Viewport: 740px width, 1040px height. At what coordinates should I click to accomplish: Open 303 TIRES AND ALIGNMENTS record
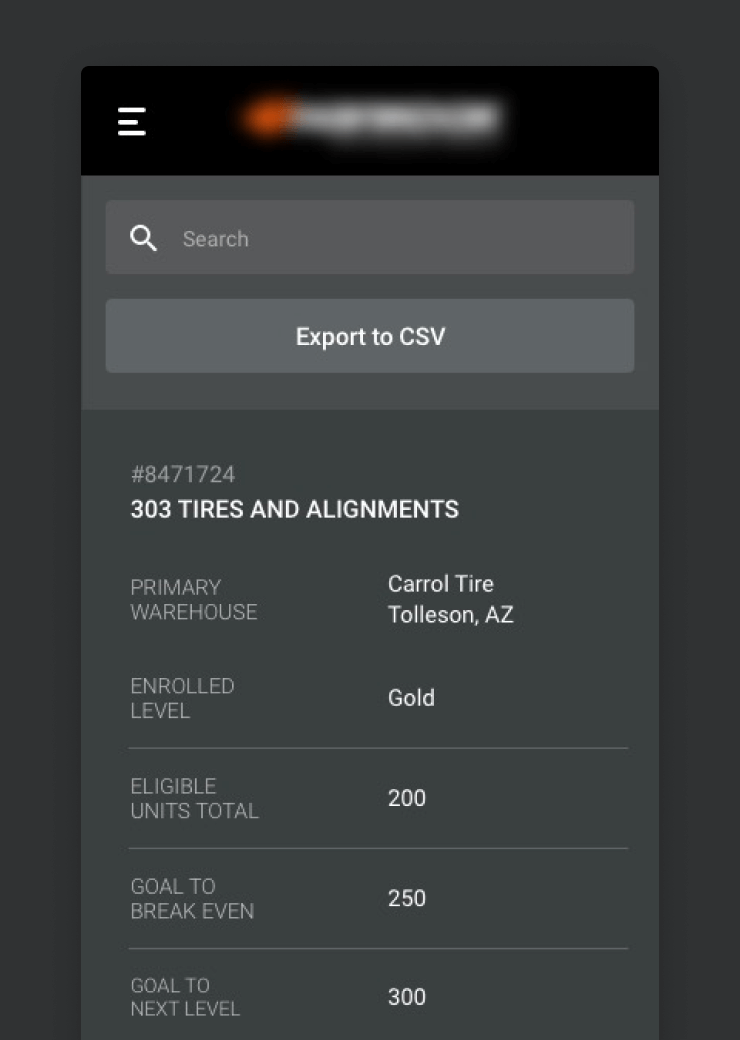294,509
